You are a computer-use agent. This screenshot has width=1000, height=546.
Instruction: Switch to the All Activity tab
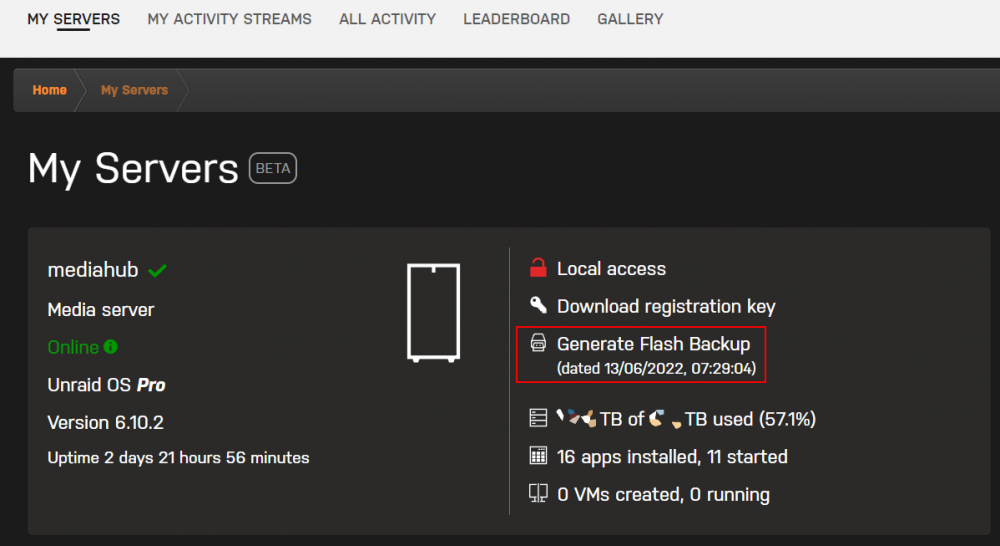387,19
